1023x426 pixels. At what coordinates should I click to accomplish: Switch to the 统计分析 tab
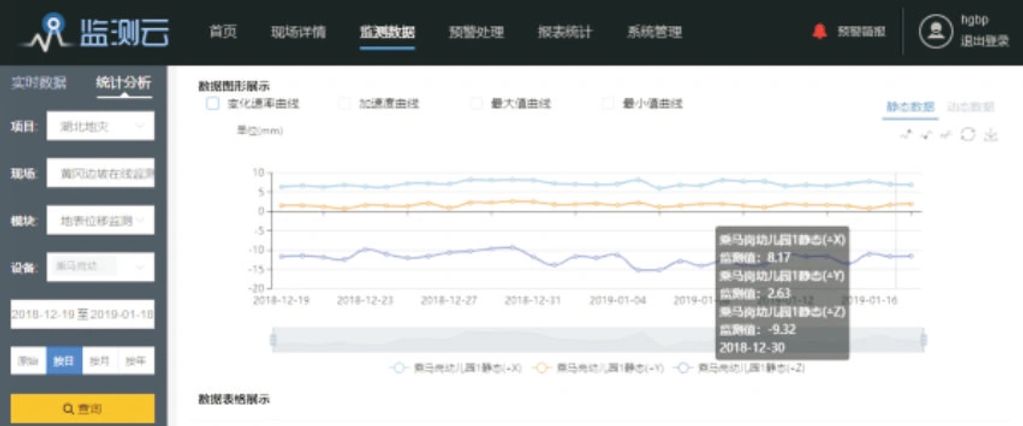[x=123, y=83]
